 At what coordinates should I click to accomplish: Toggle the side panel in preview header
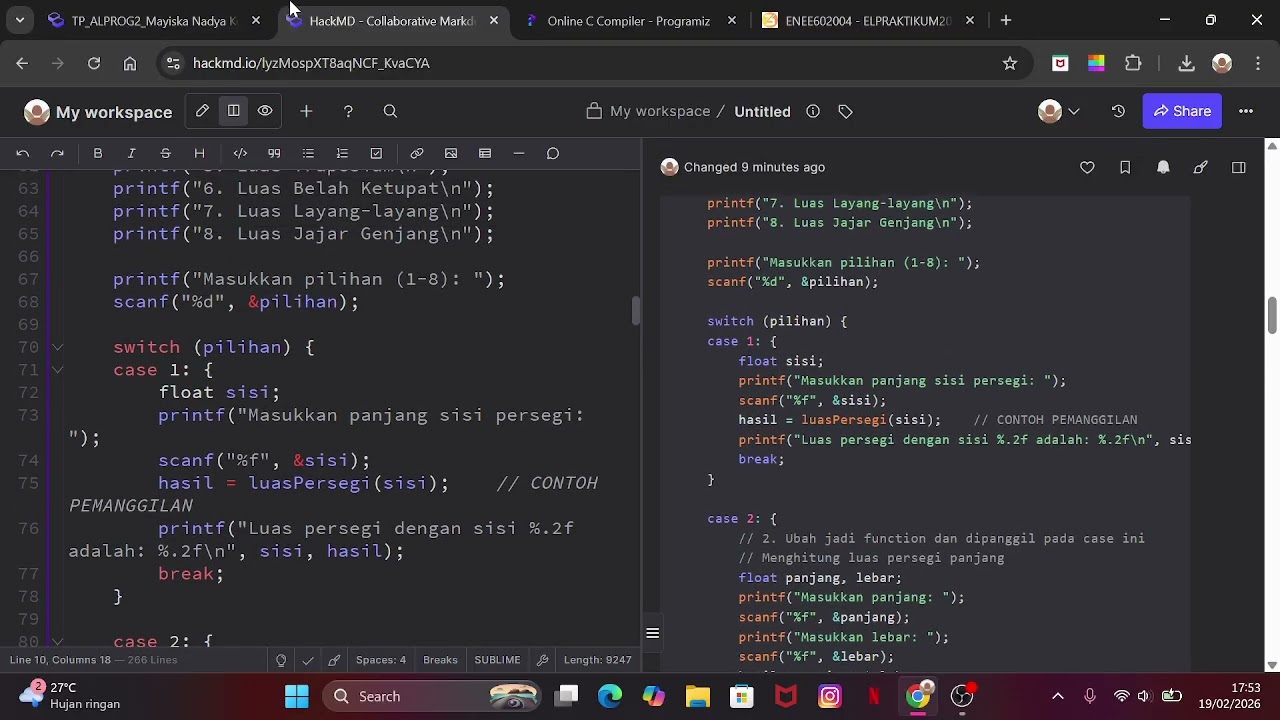[x=1239, y=167]
